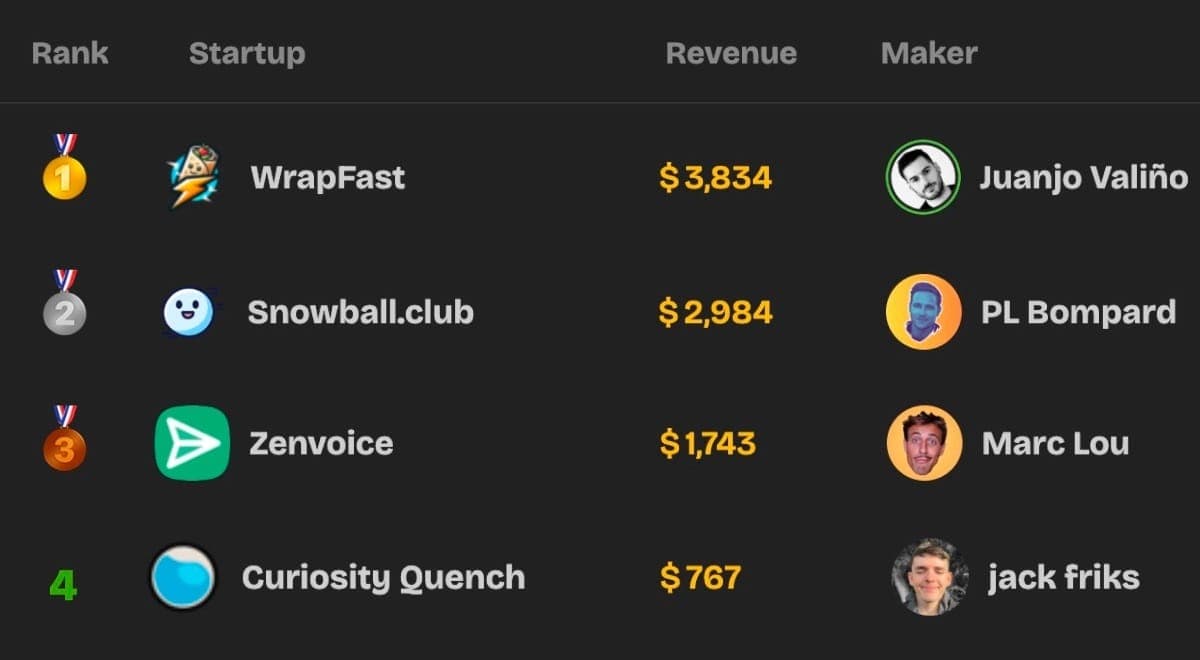
Task: Click the silver second-place medal icon
Action: 64,305
